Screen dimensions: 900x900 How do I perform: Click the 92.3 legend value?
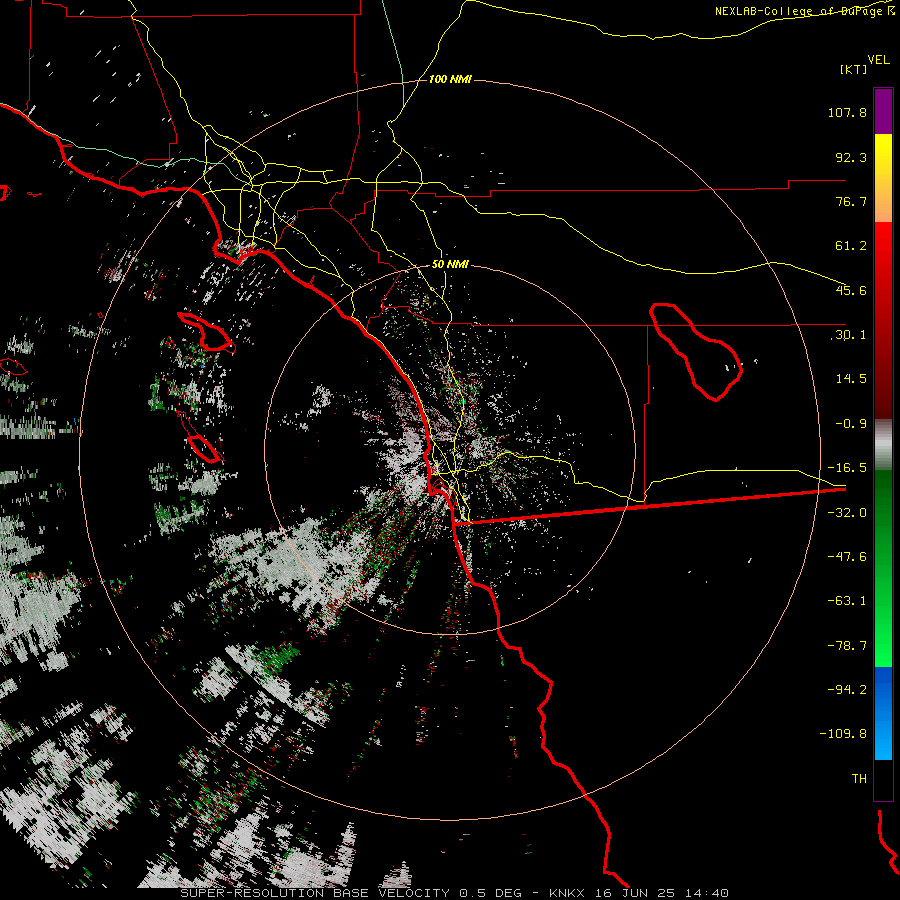(x=851, y=157)
